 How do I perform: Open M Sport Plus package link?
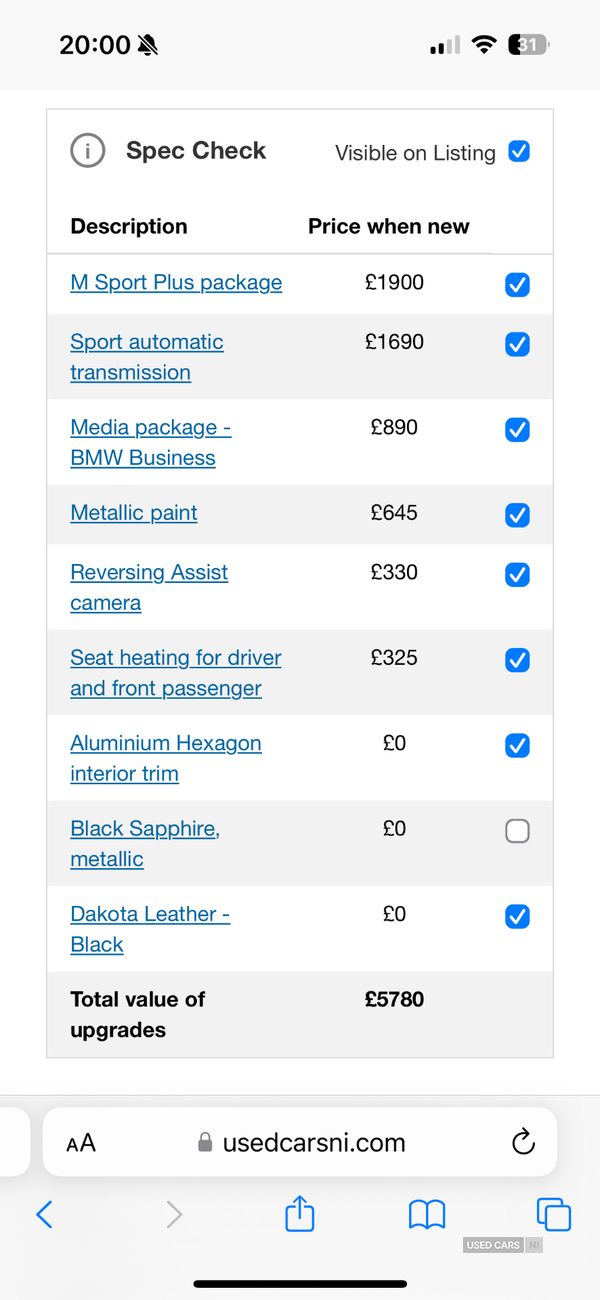pyautogui.click(x=176, y=283)
